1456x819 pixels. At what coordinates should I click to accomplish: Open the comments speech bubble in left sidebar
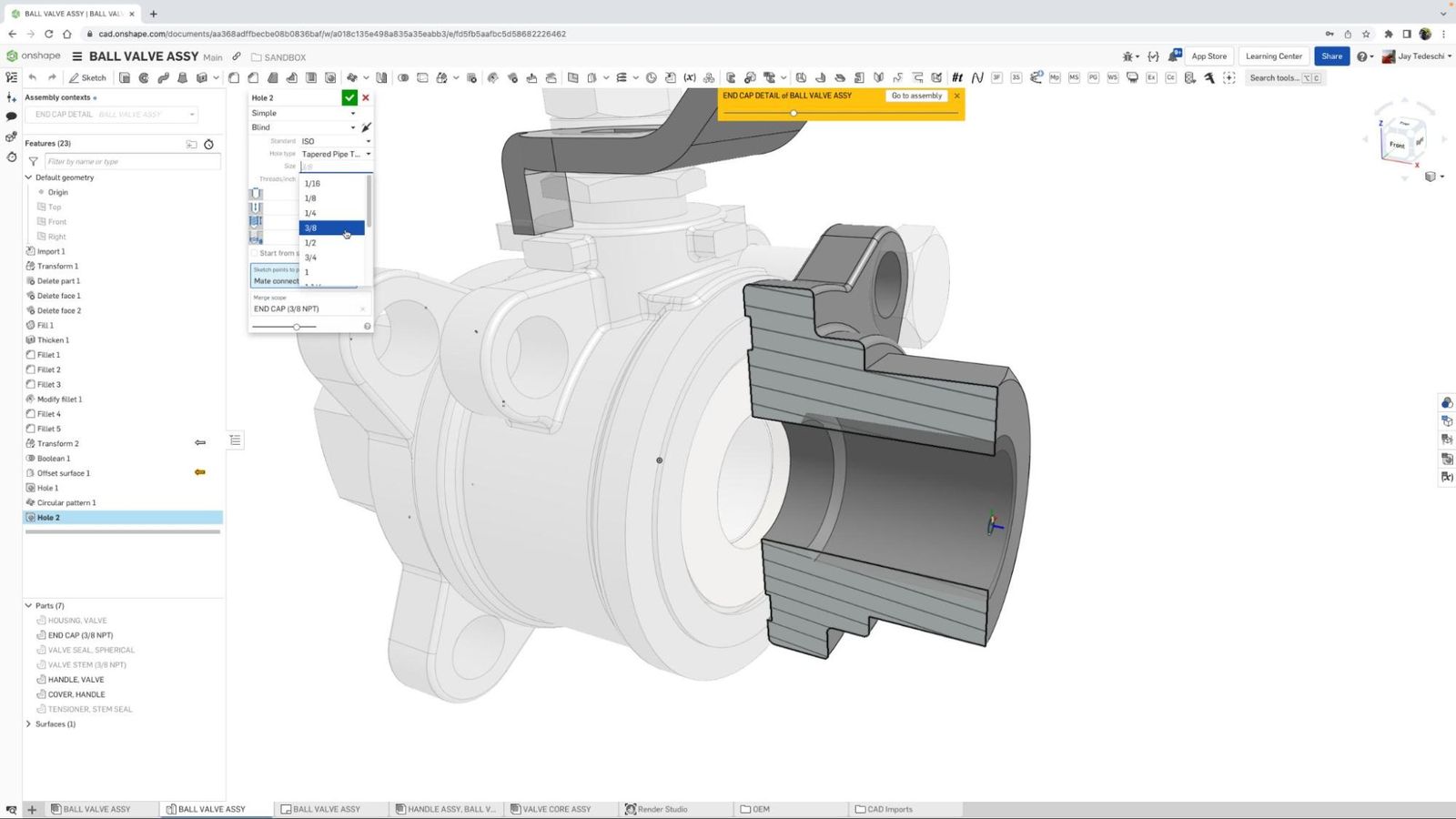(x=12, y=116)
